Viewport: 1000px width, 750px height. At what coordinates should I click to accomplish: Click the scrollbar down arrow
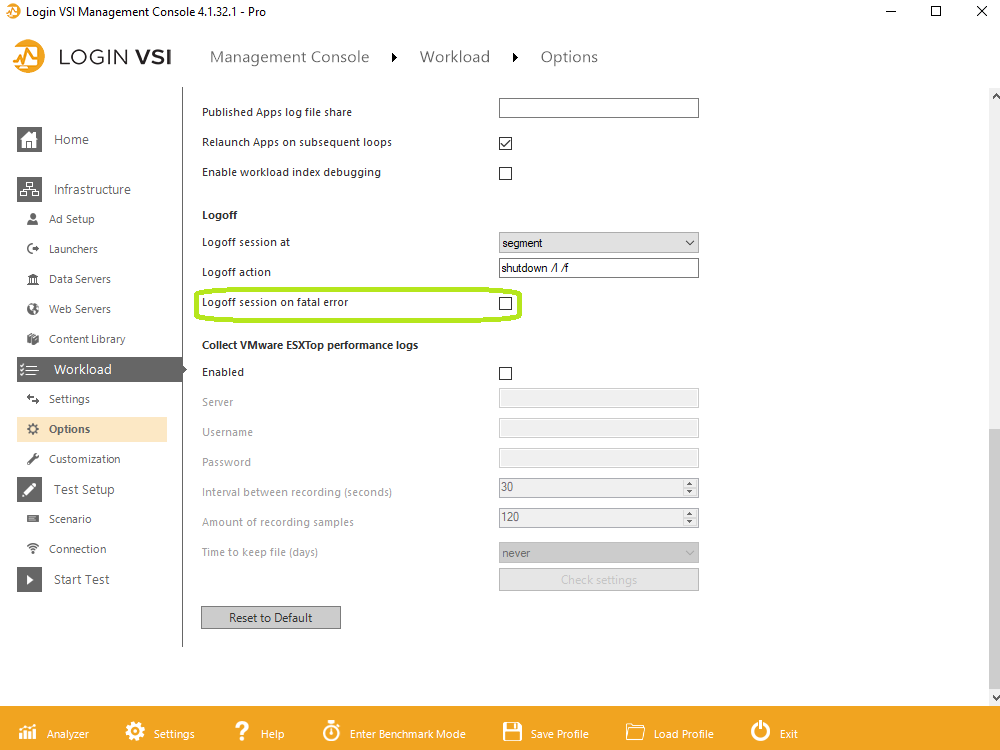995,698
